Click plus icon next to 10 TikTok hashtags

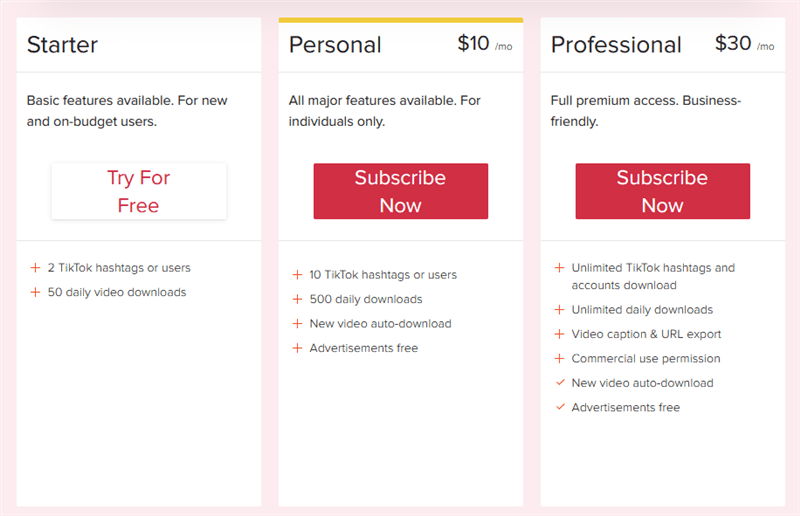coord(297,275)
